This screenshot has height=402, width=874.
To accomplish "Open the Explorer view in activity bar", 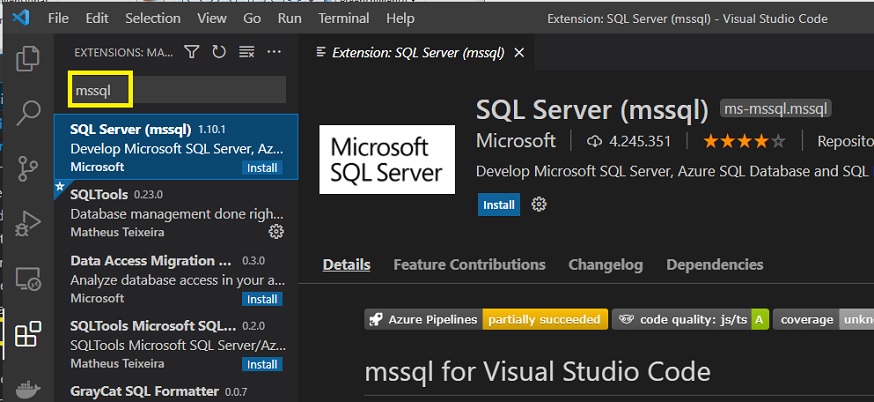I will click(28, 59).
